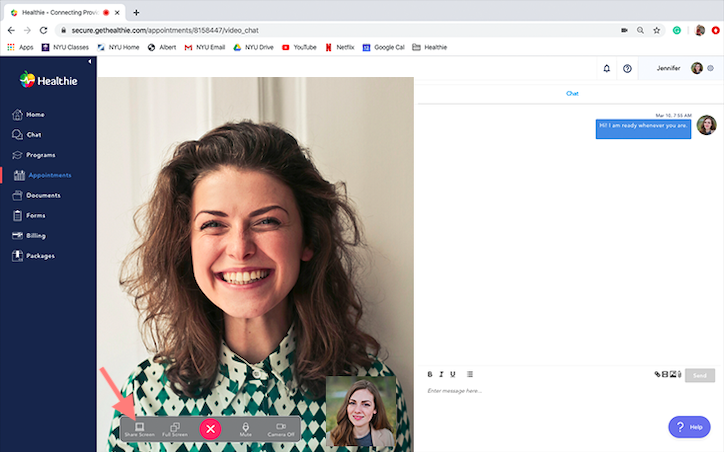Open Chat in the sidebar

(x=27, y=135)
